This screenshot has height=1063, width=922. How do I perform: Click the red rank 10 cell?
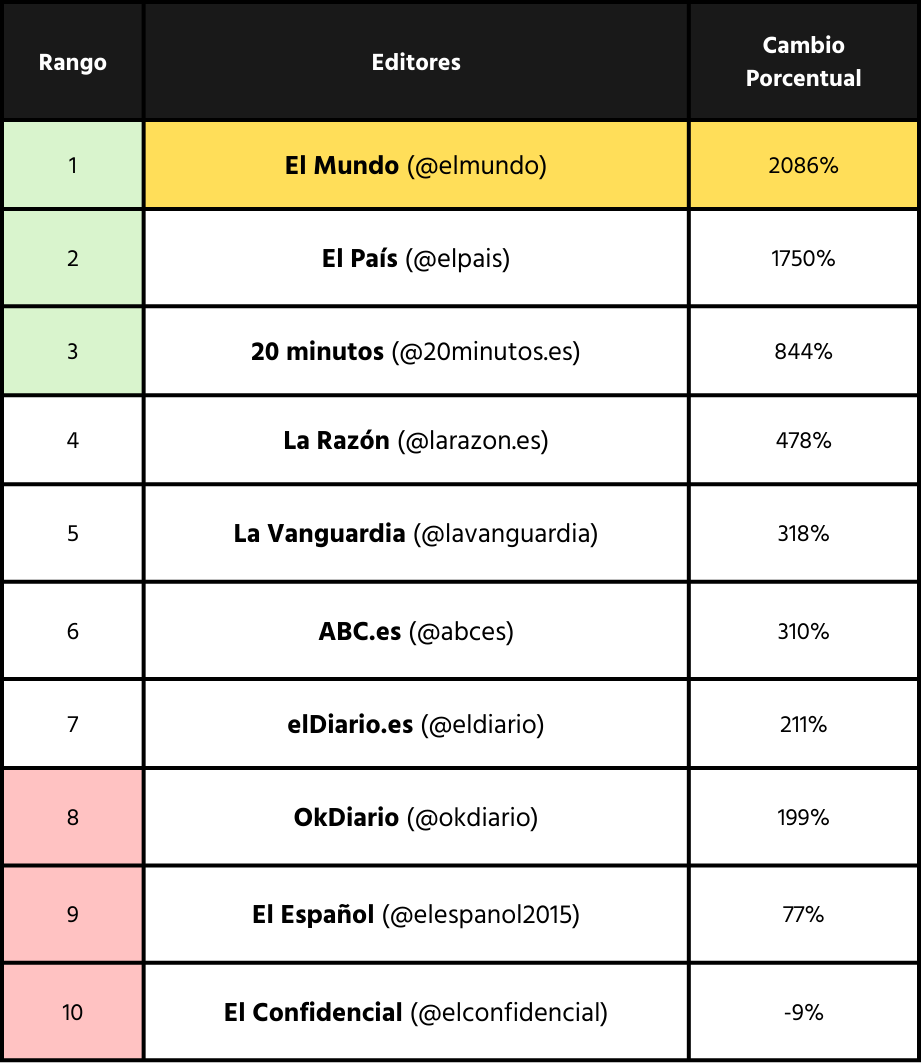click(73, 1013)
